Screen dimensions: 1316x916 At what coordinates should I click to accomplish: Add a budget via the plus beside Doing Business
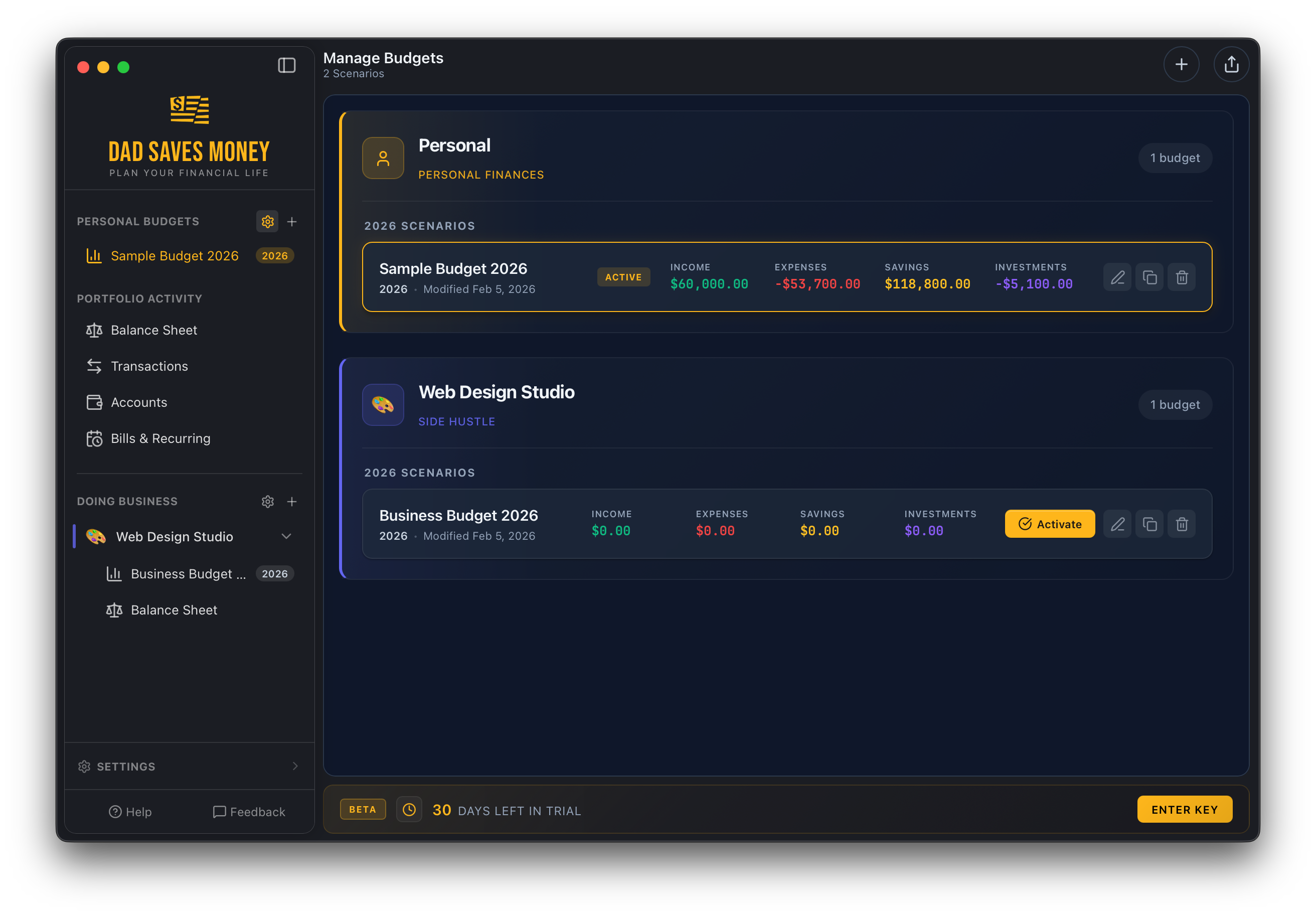pyautogui.click(x=292, y=501)
